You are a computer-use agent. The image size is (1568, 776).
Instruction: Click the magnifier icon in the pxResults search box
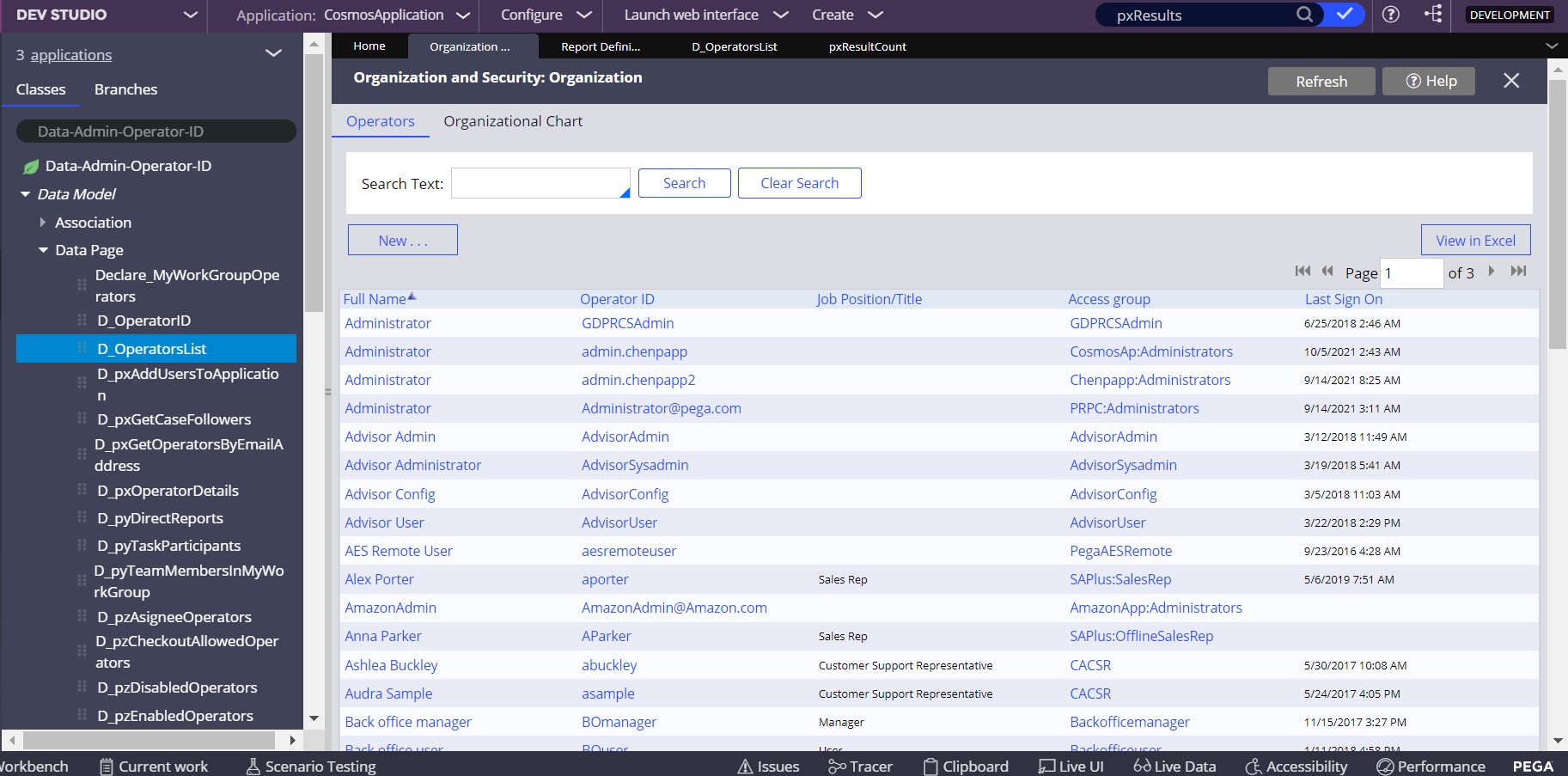(x=1304, y=15)
